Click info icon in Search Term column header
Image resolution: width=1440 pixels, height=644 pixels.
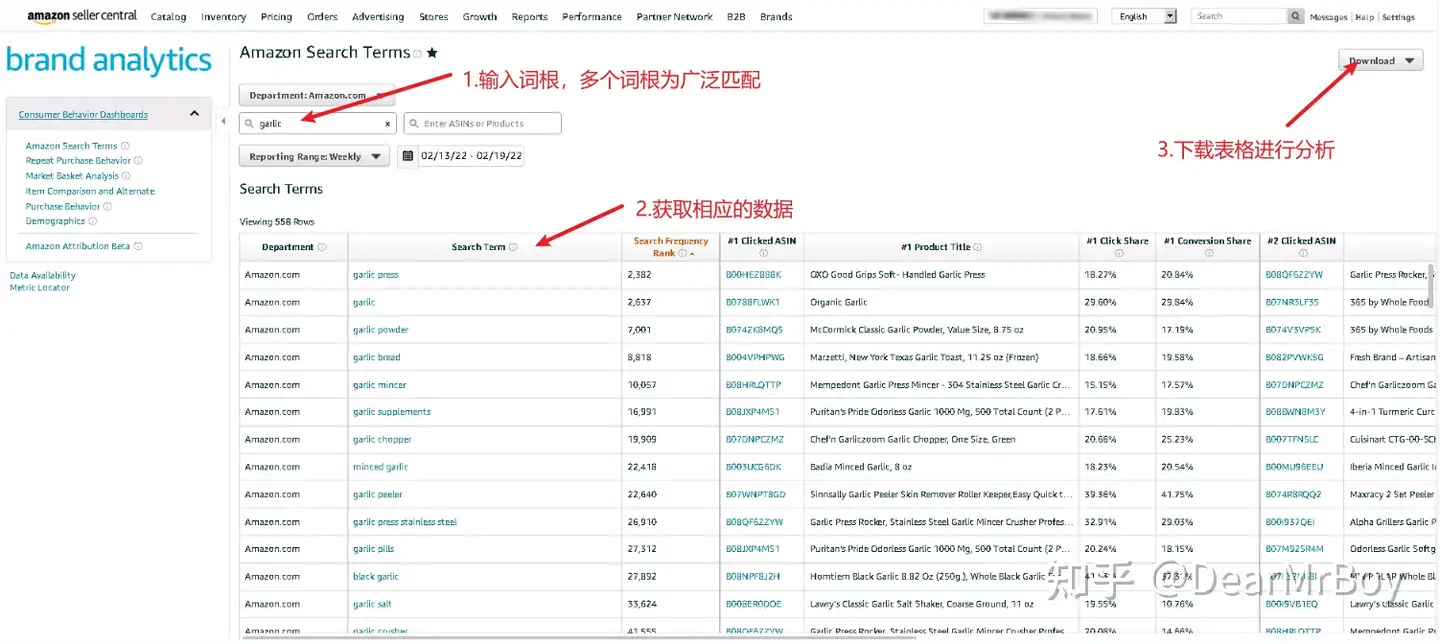click(513, 247)
